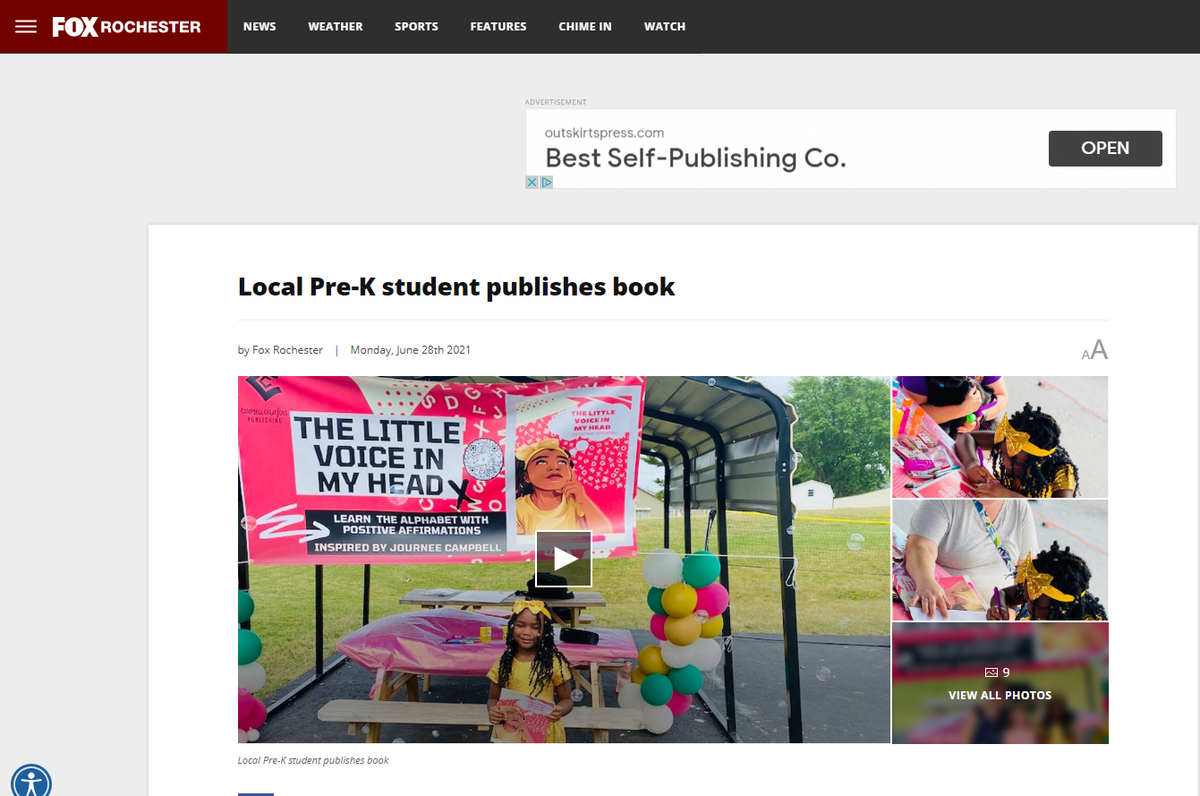The width and height of the screenshot is (1200, 796).
Task: Click the OPEN ad button
Action: [x=1105, y=148]
